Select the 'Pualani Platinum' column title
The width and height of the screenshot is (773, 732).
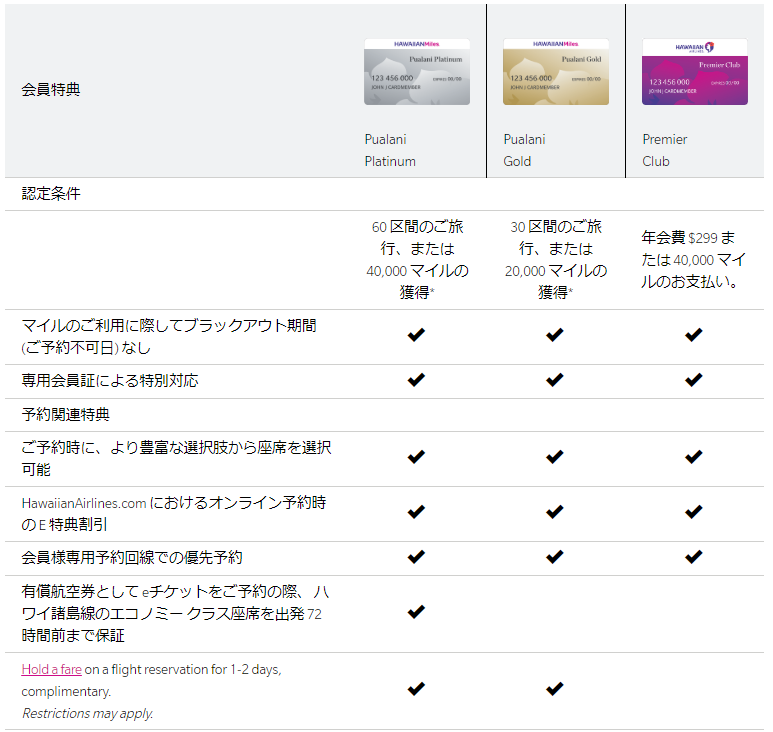pyautogui.click(x=390, y=150)
